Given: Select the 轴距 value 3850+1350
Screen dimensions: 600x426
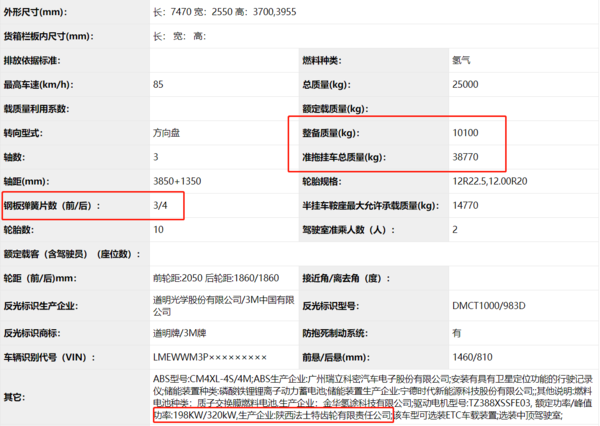Looking at the screenshot, I should pos(179,181).
